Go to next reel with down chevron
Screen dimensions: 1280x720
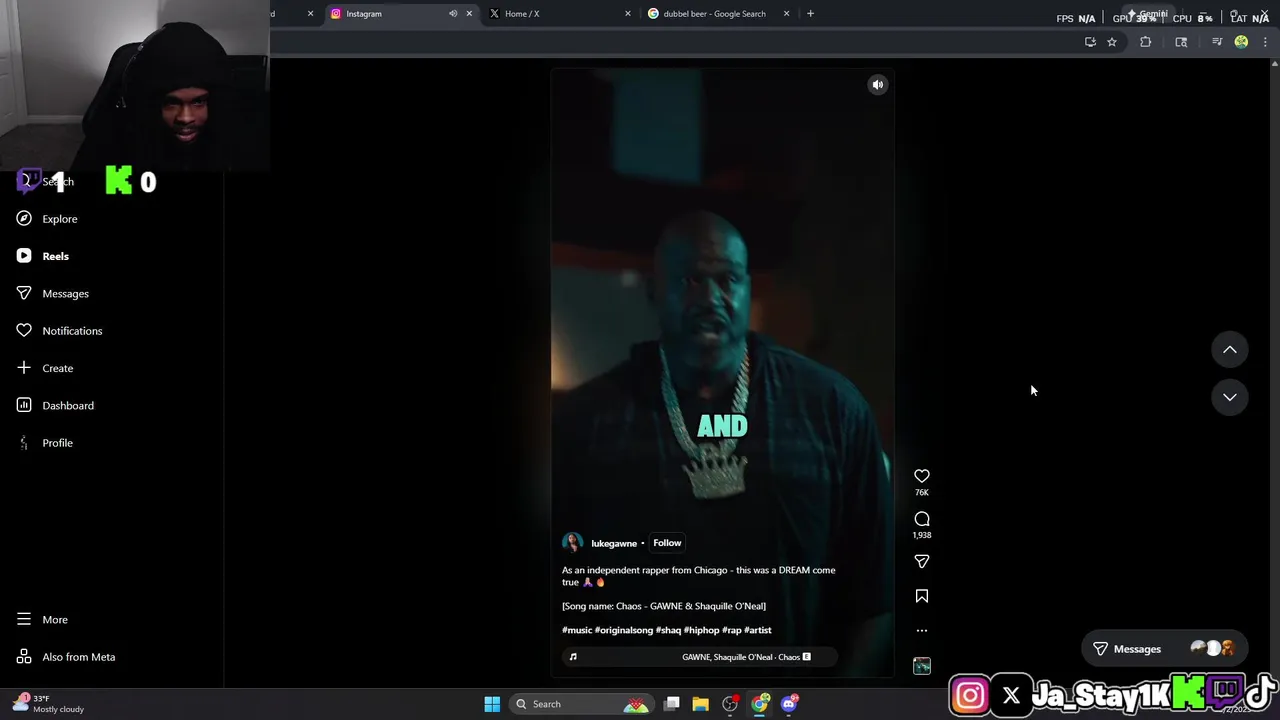1230,397
